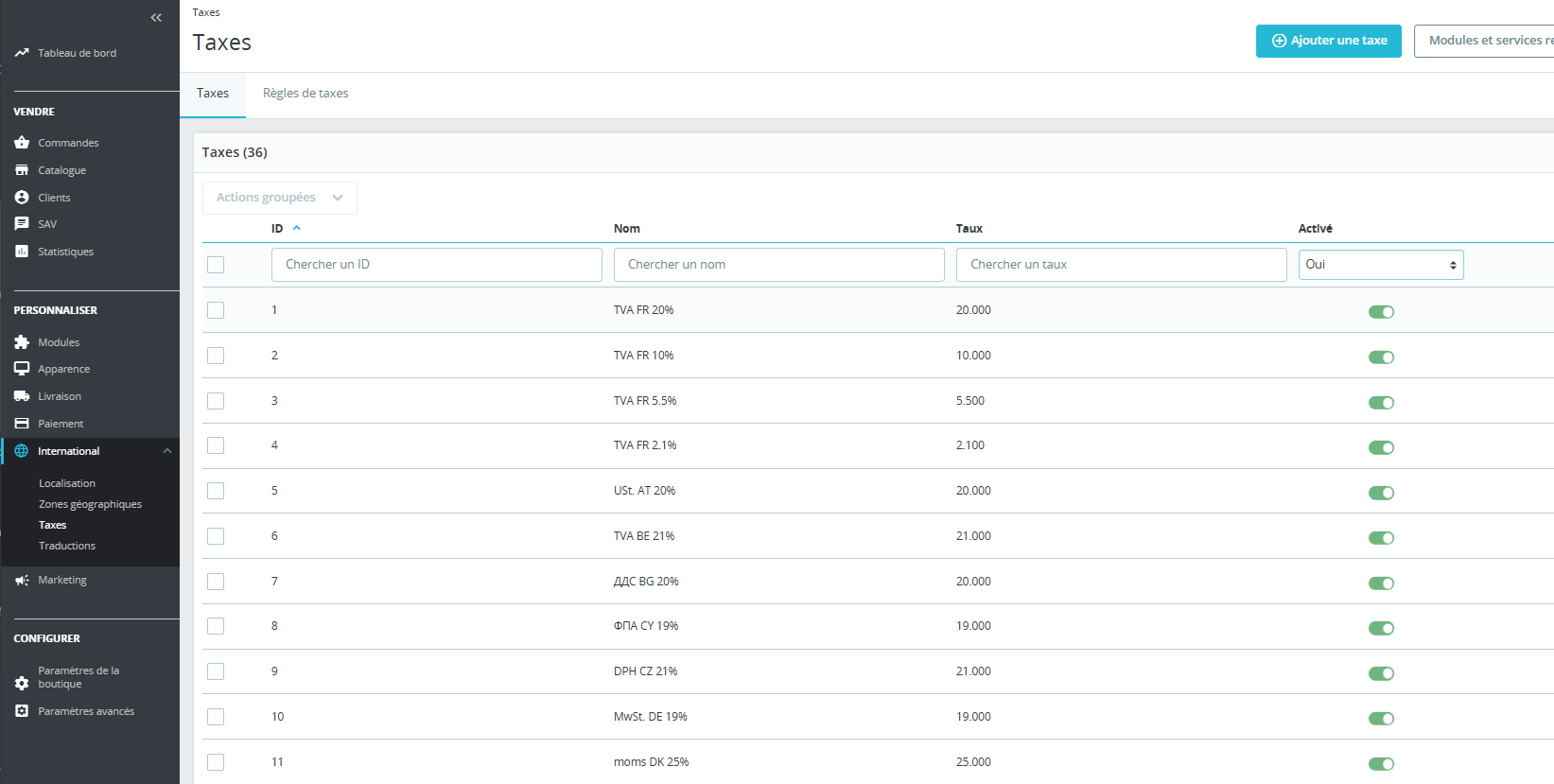Click the Clients person icon
Viewport: 1554px width, 784px height.
22,198
